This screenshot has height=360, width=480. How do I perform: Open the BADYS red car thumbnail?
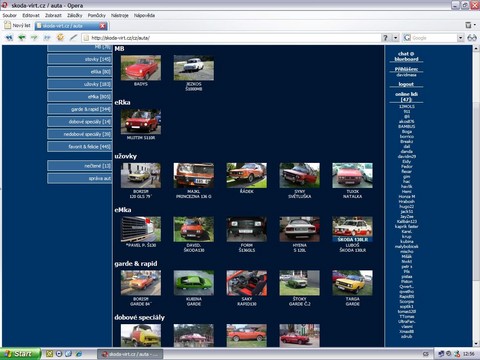pyautogui.click(x=141, y=68)
